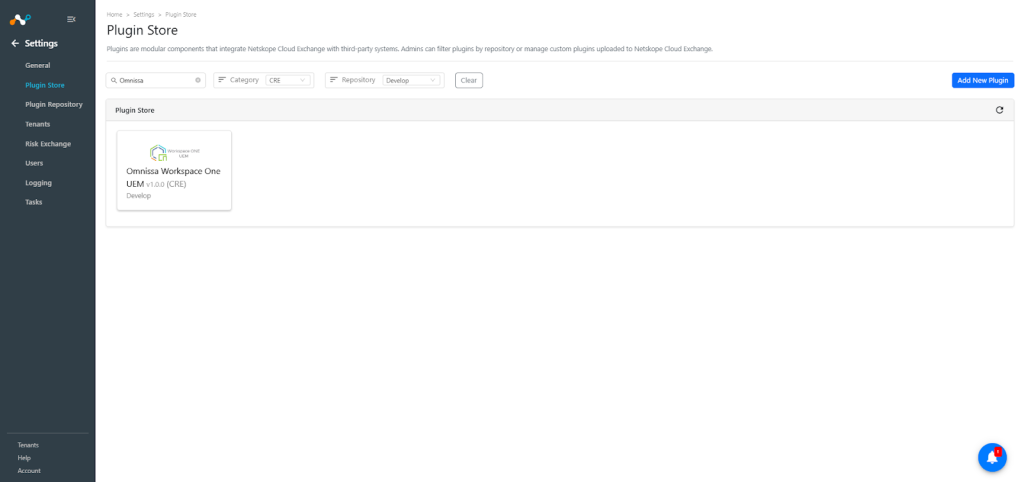The image size is (1024, 482).
Task: Open Risk Exchange settings
Action: 48,144
